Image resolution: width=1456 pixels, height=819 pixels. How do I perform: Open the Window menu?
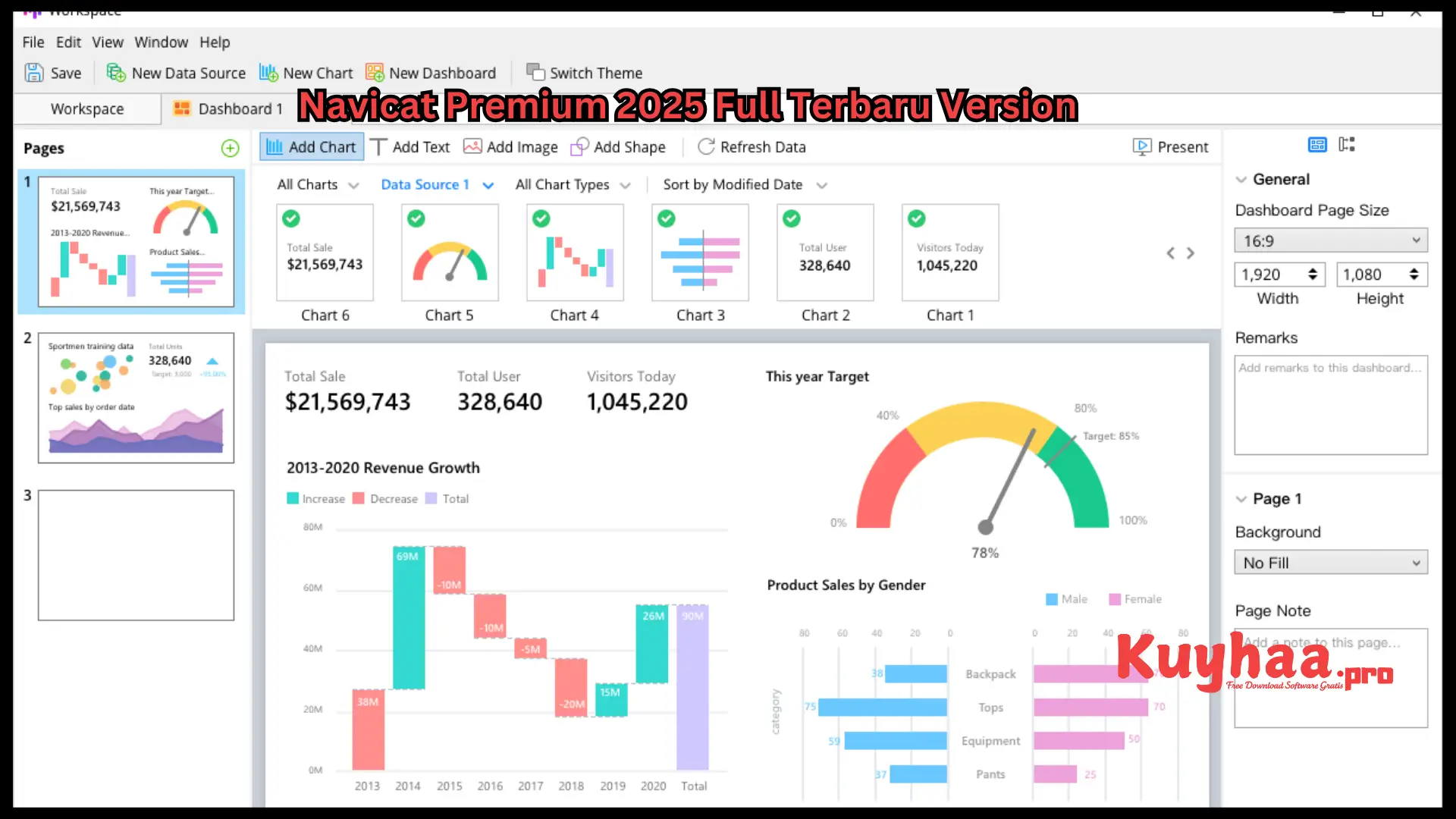click(161, 42)
